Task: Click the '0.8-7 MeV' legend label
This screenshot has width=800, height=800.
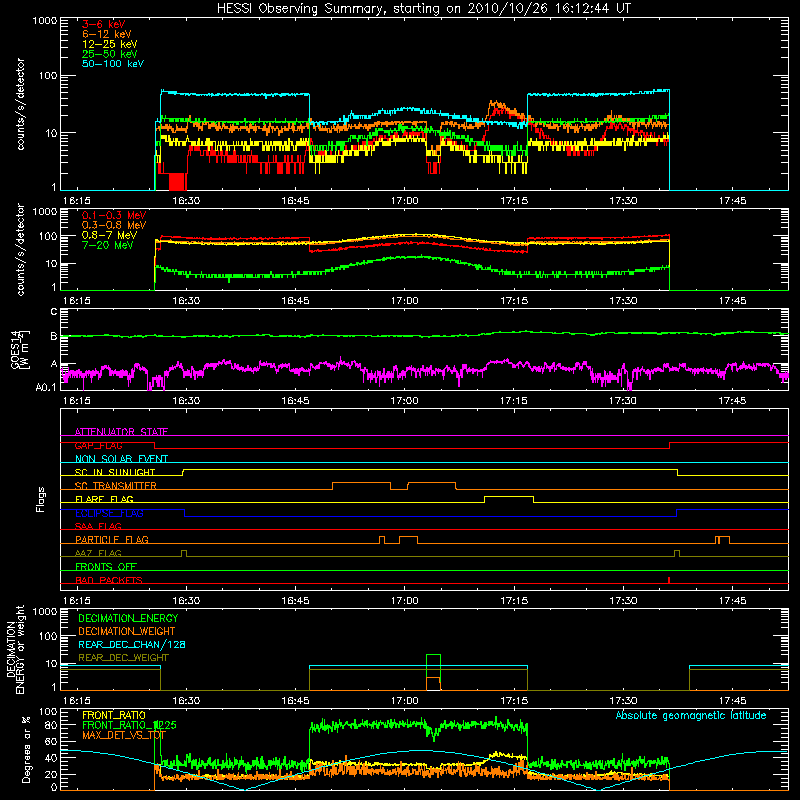Action: click(x=109, y=235)
